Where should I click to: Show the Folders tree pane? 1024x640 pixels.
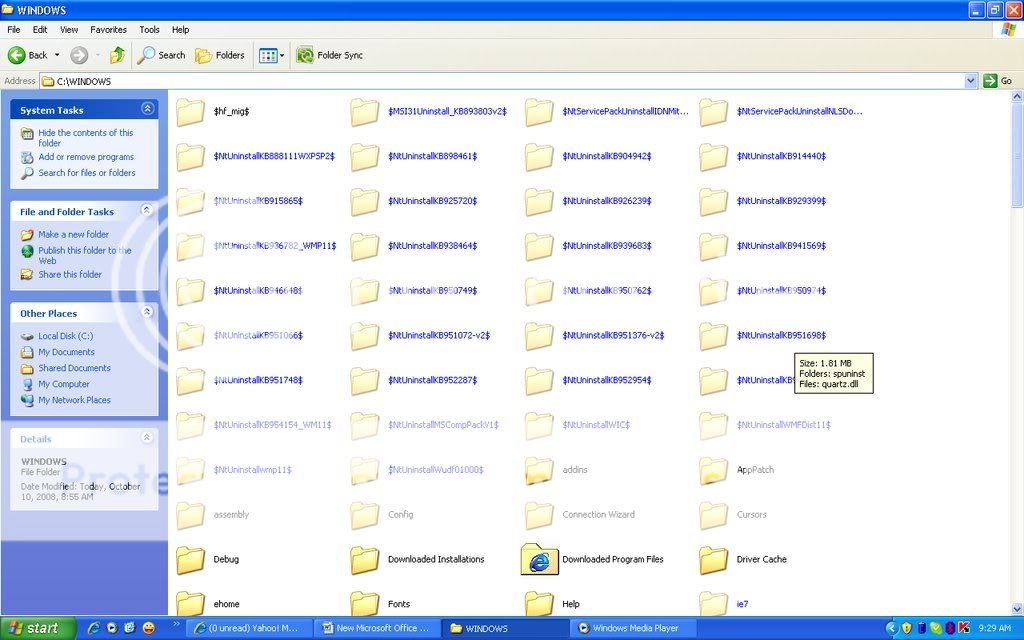click(x=219, y=56)
